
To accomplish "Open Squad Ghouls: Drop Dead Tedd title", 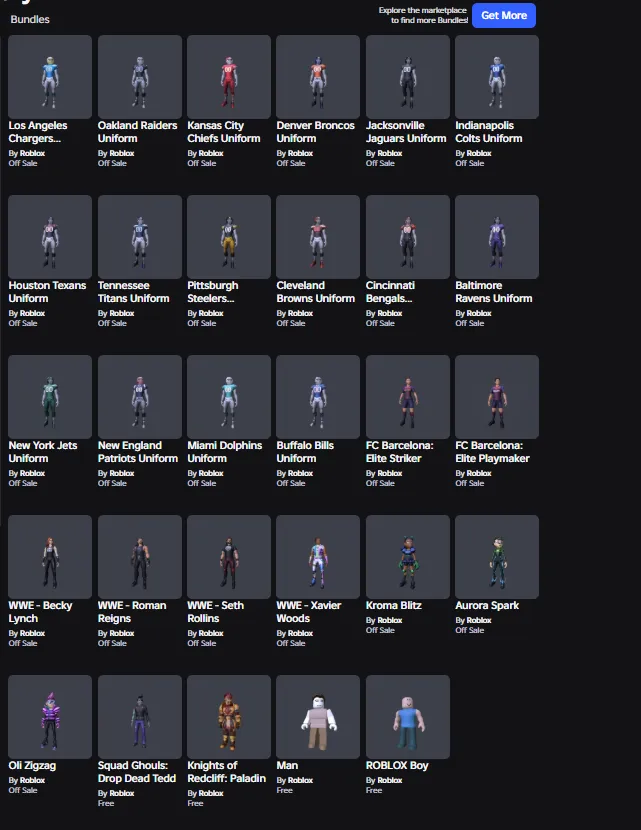I will coord(137,772).
